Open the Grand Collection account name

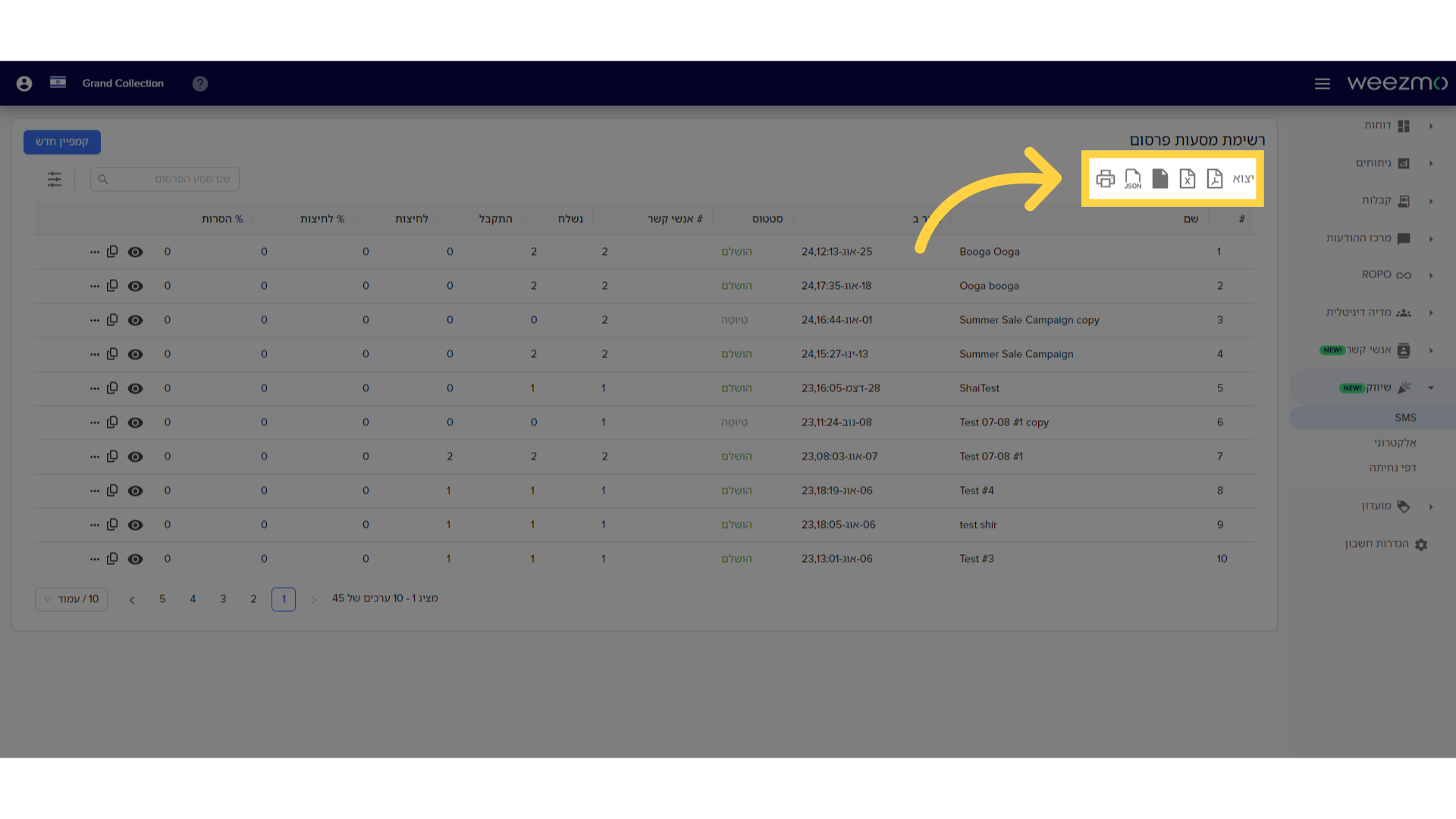(x=123, y=83)
